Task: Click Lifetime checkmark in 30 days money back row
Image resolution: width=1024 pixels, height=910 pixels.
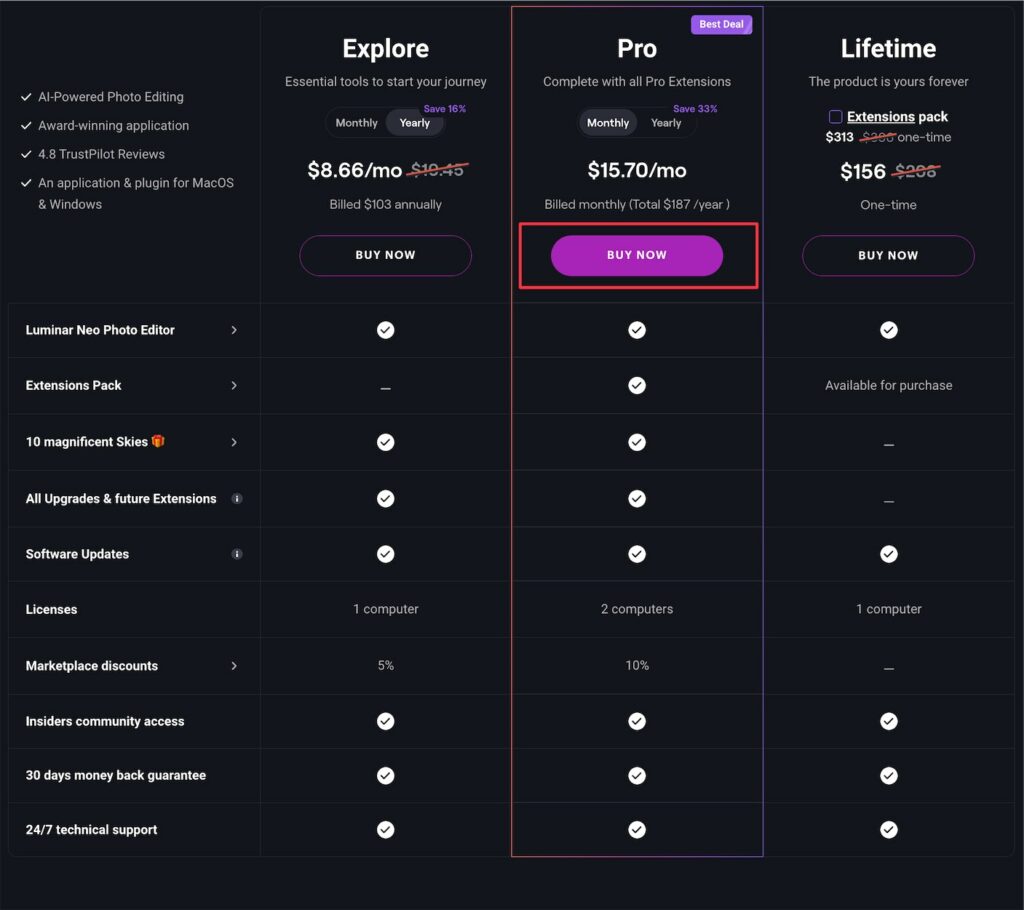Action: tap(888, 775)
